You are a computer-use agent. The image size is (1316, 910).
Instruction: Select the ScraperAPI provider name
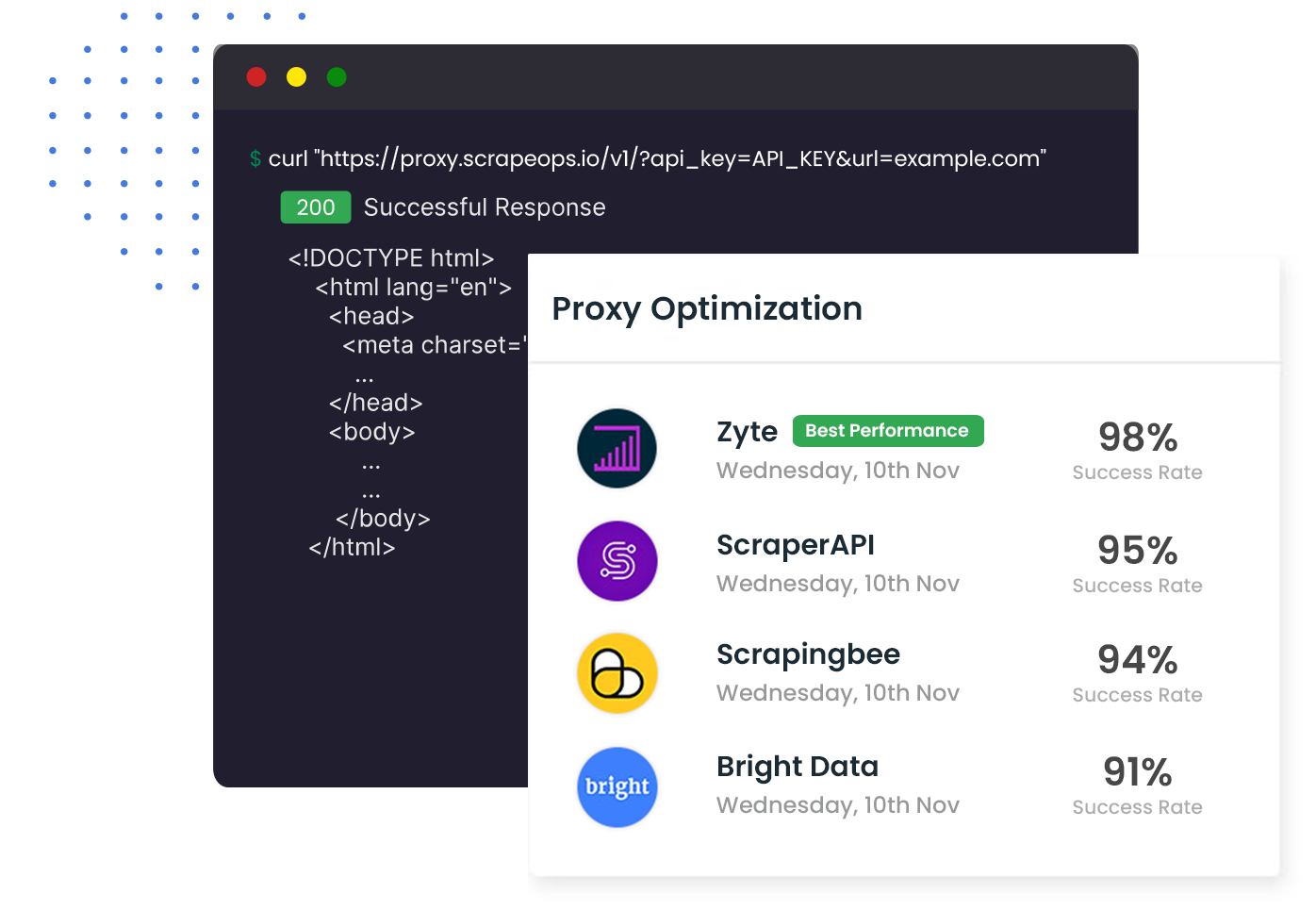coord(796,545)
